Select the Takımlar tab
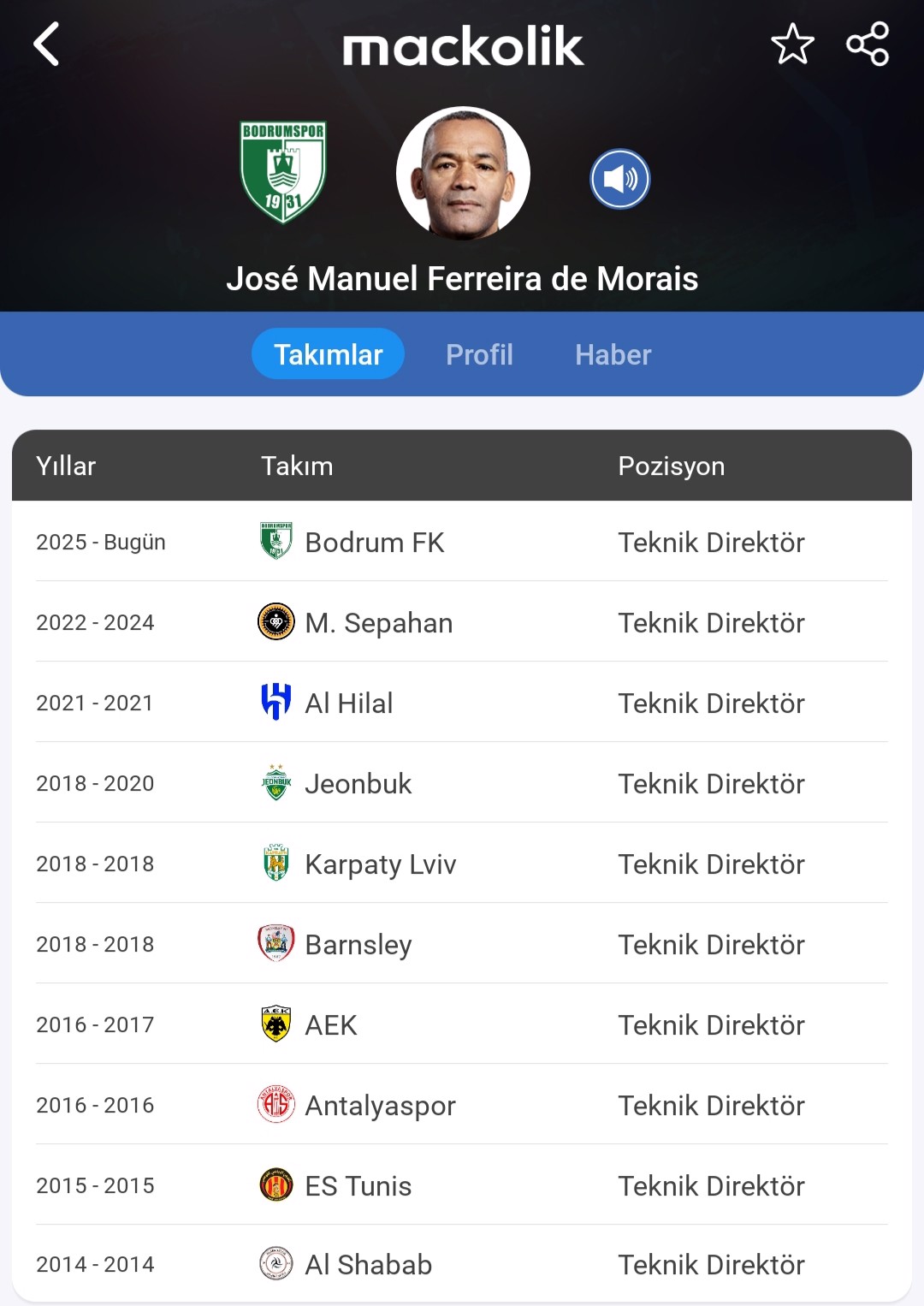Viewport: 924px width, 1306px height. click(x=328, y=353)
